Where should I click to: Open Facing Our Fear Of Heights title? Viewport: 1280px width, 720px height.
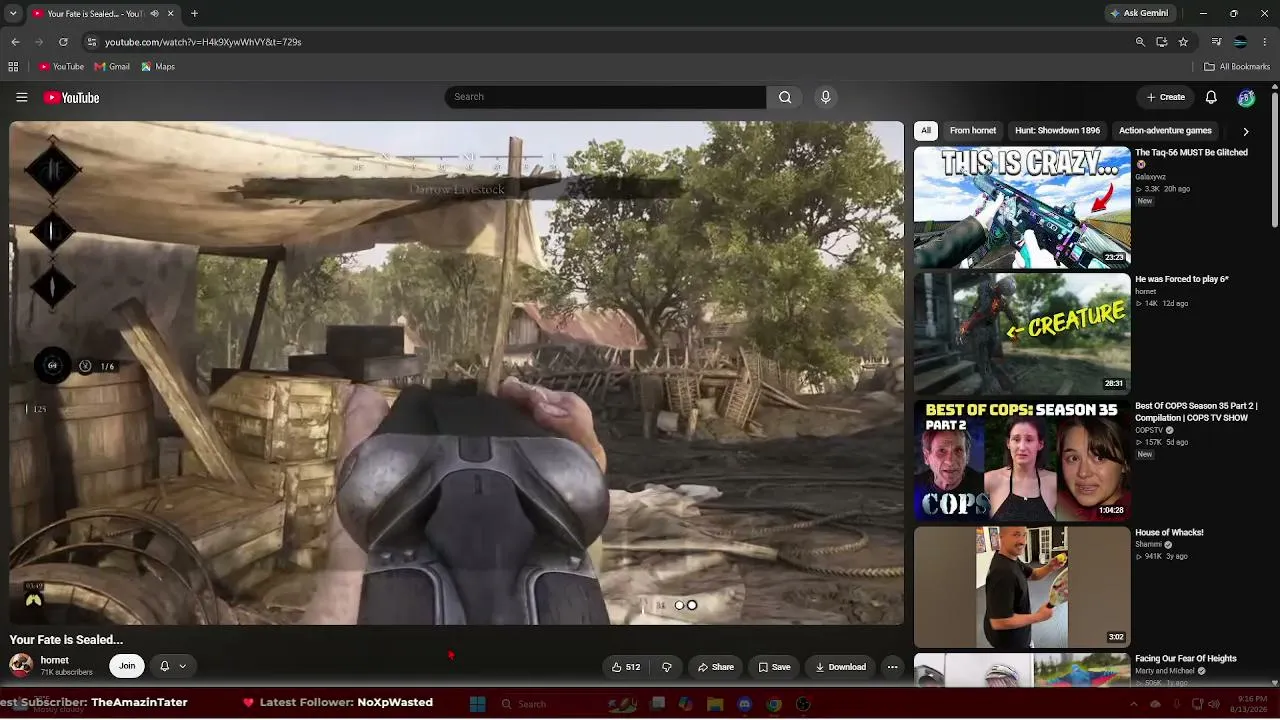1186,659
